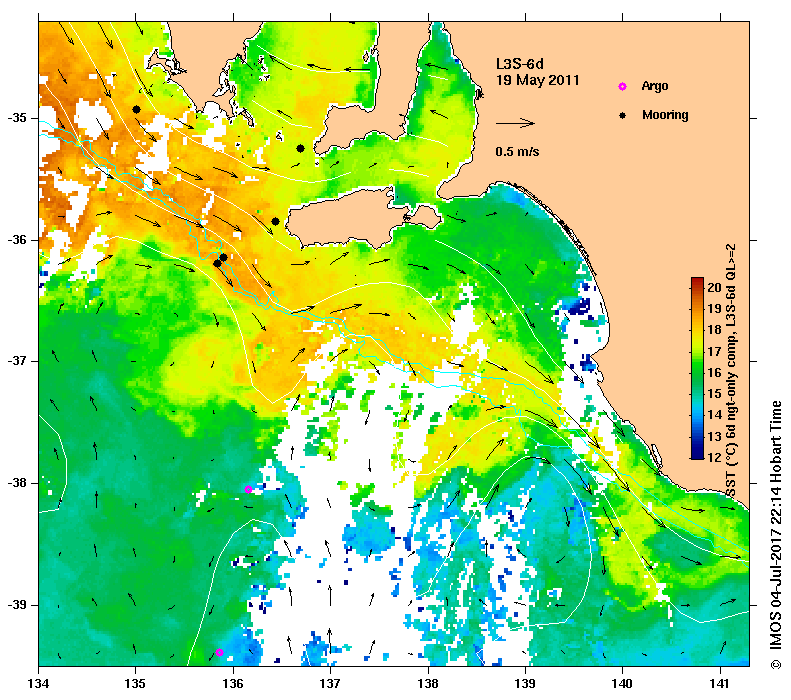This screenshot has height=700, width=791.
Task: Click the '0.5 m/s' scale label
Action: click(x=517, y=151)
